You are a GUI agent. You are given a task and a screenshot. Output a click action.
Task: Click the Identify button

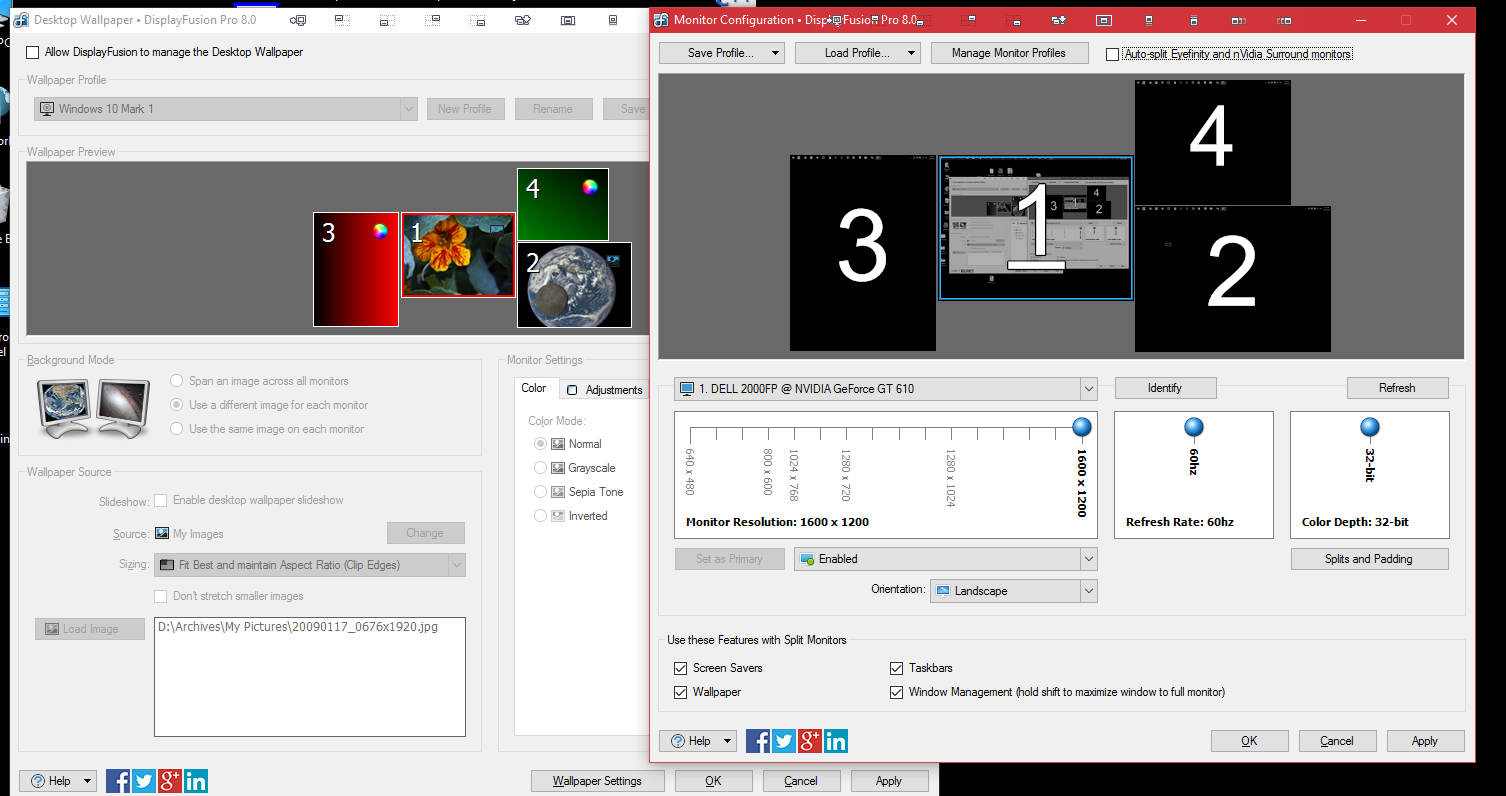tap(1165, 388)
